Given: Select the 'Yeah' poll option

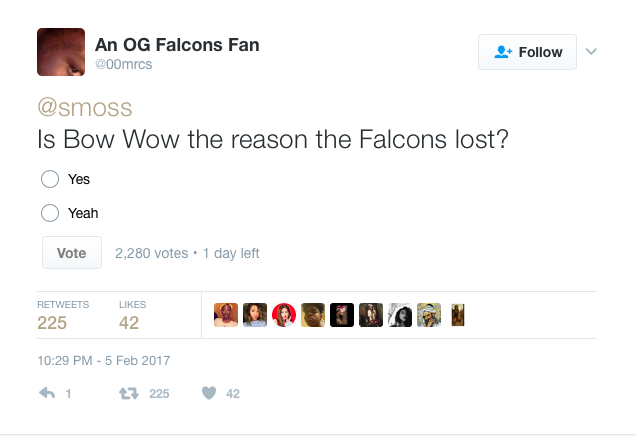Looking at the screenshot, I should (50, 212).
